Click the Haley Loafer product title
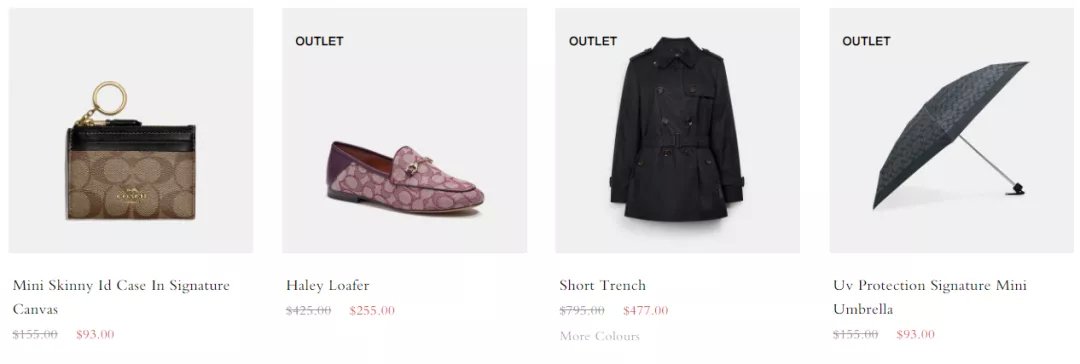 328,285
